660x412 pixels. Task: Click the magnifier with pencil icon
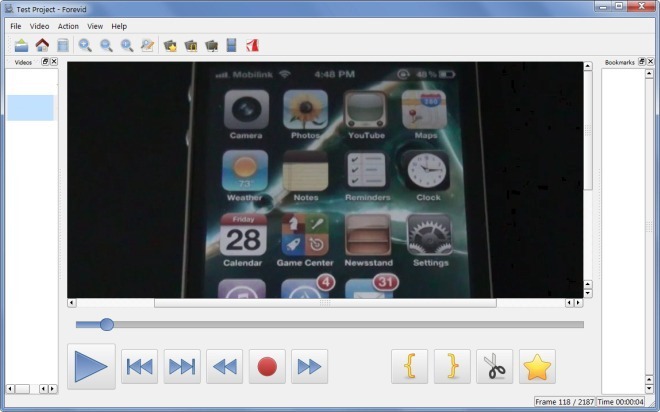tap(147, 45)
